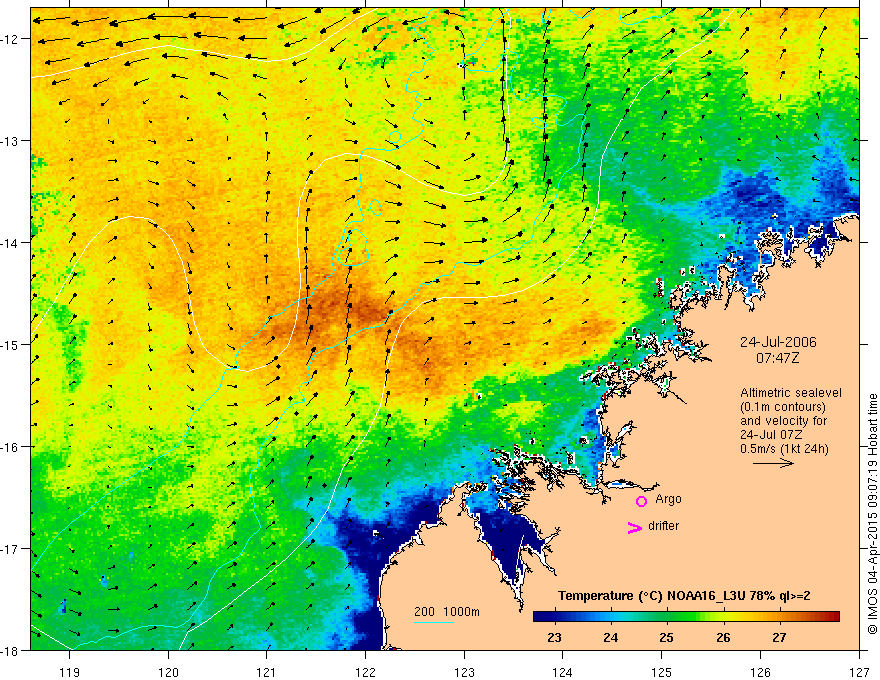The image size is (880, 680).
Task: Click the 24 value on the color scale
Action: 610,637
